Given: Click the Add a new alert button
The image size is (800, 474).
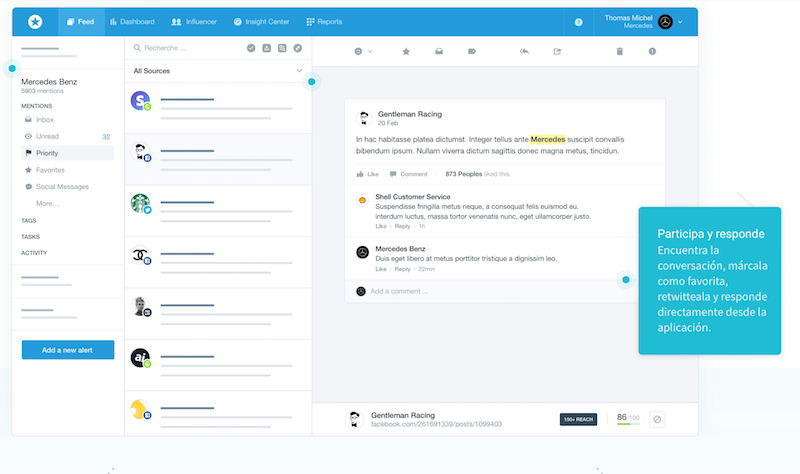Looking at the screenshot, I should (x=68, y=350).
